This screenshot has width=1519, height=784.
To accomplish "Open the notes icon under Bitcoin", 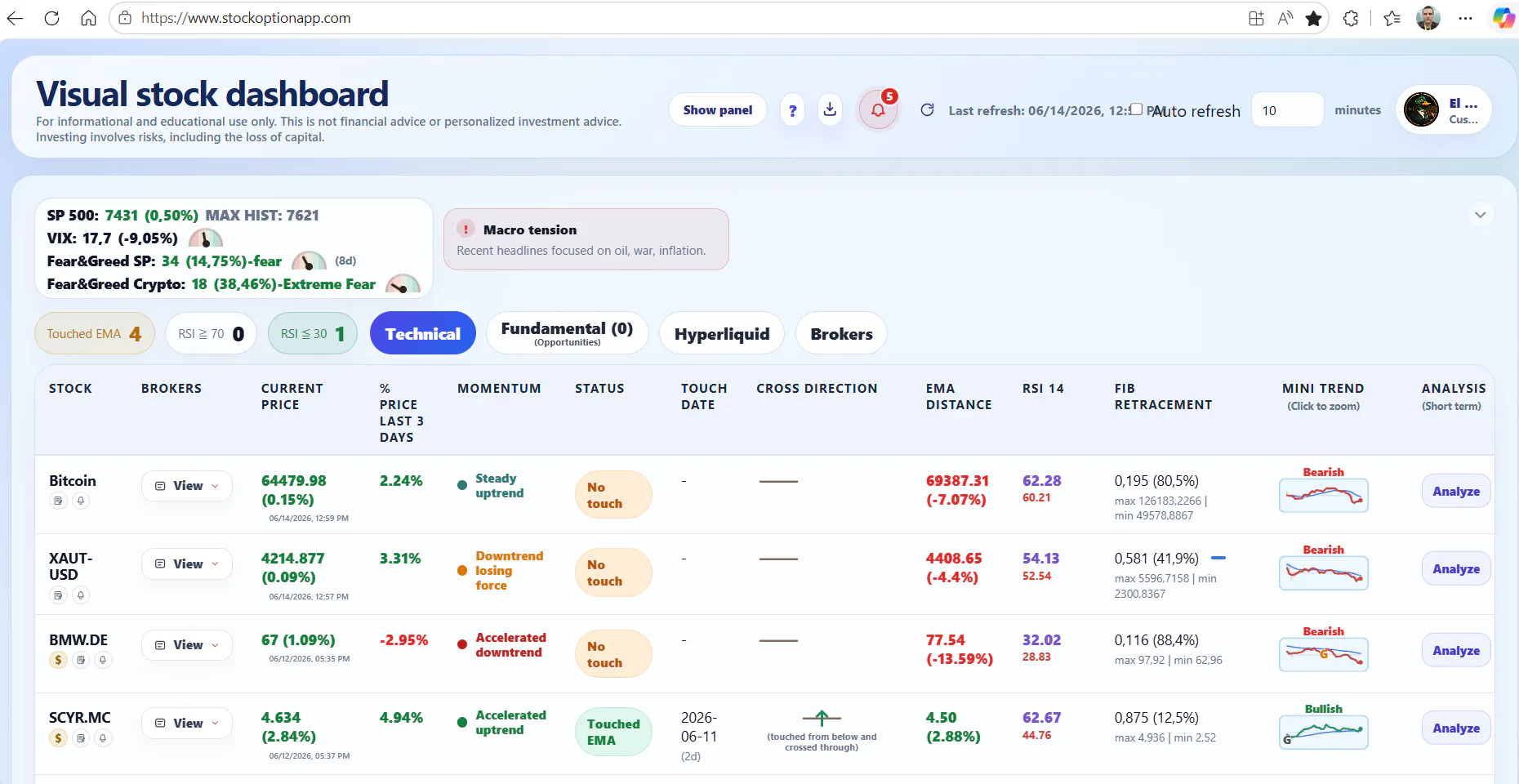I will tap(58, 501).
